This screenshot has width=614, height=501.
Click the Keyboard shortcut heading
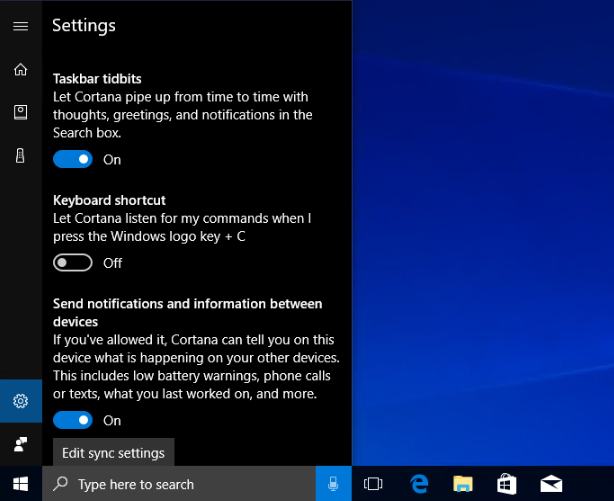[109, 200]
